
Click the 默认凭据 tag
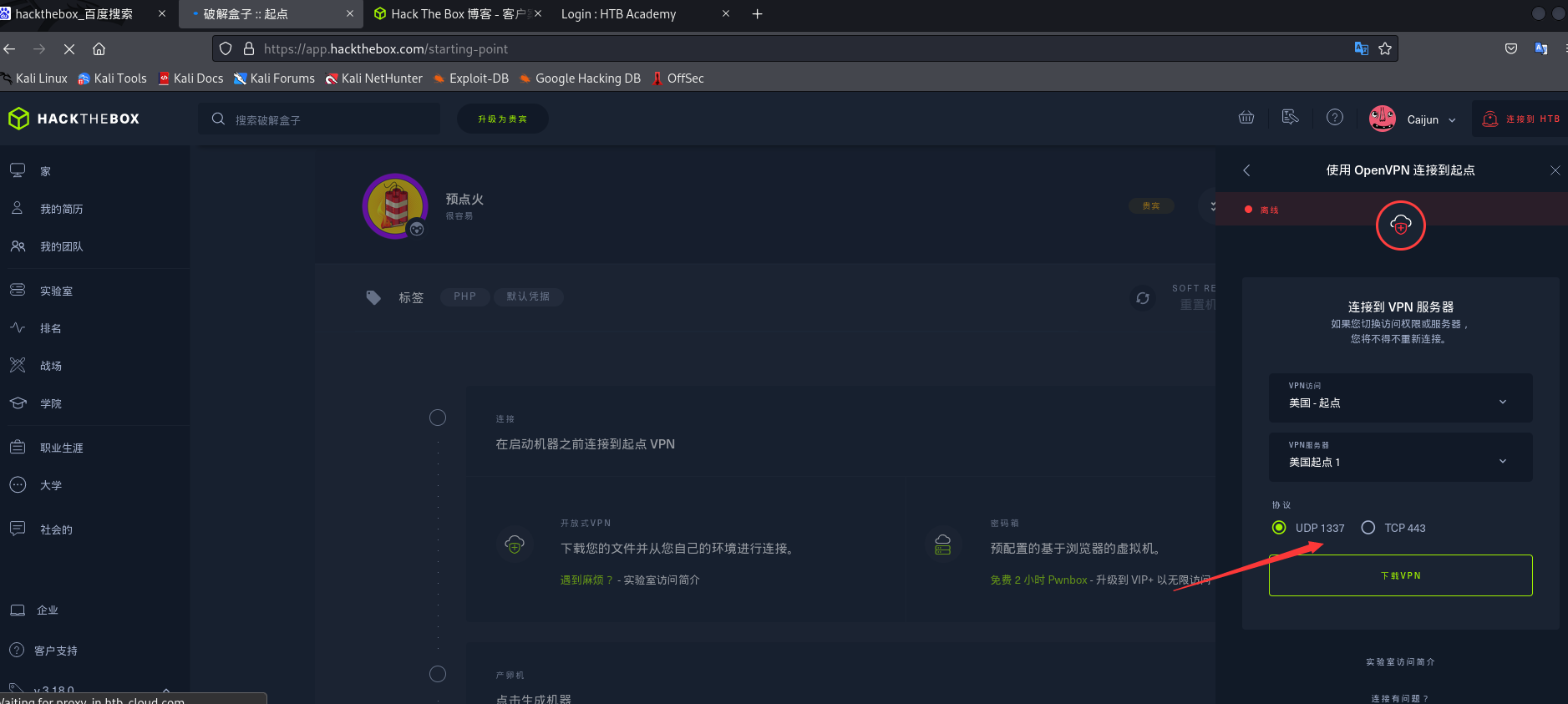(x=528, y=296)
